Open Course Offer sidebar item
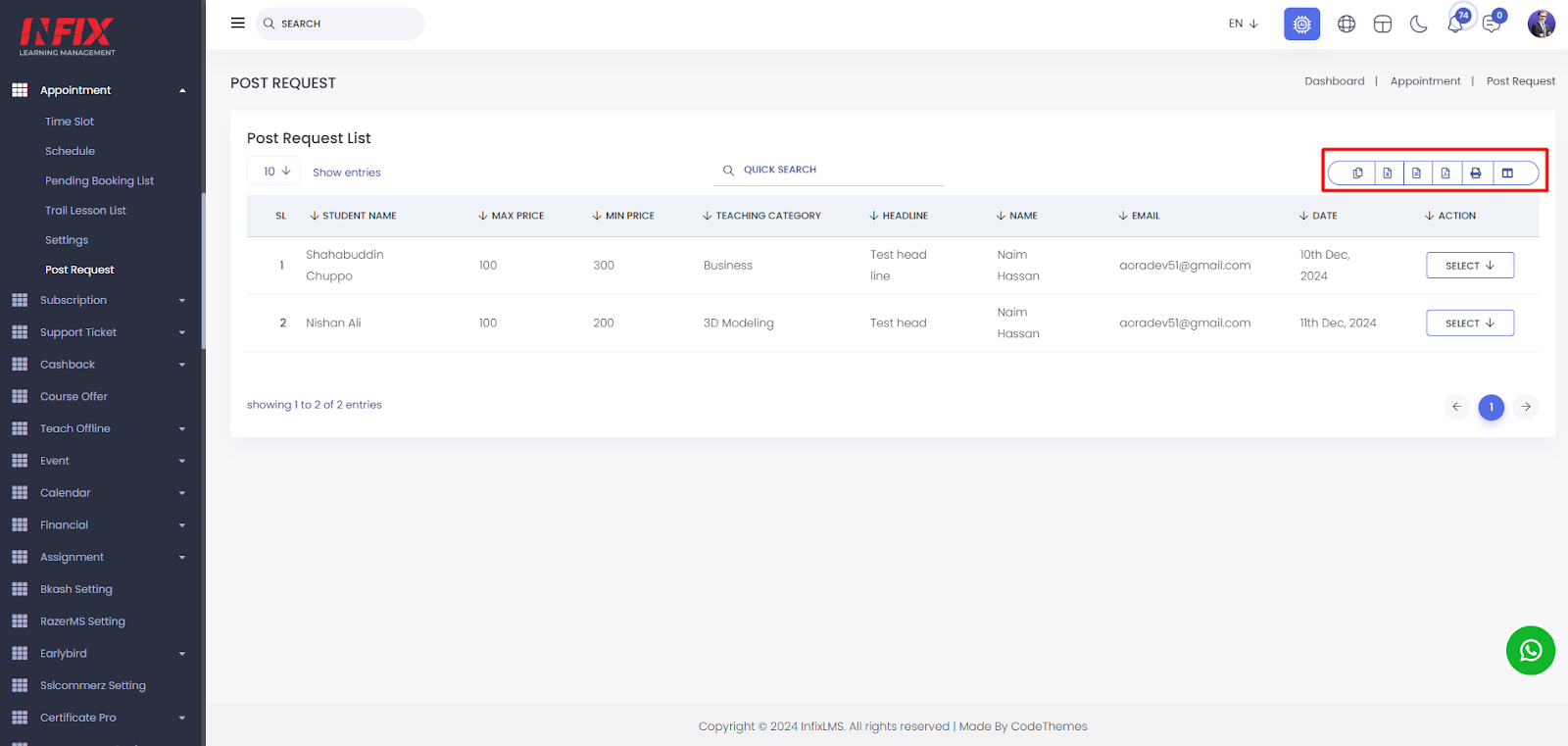The width and height of the screenshot is (1568, 746). point(73,397)
